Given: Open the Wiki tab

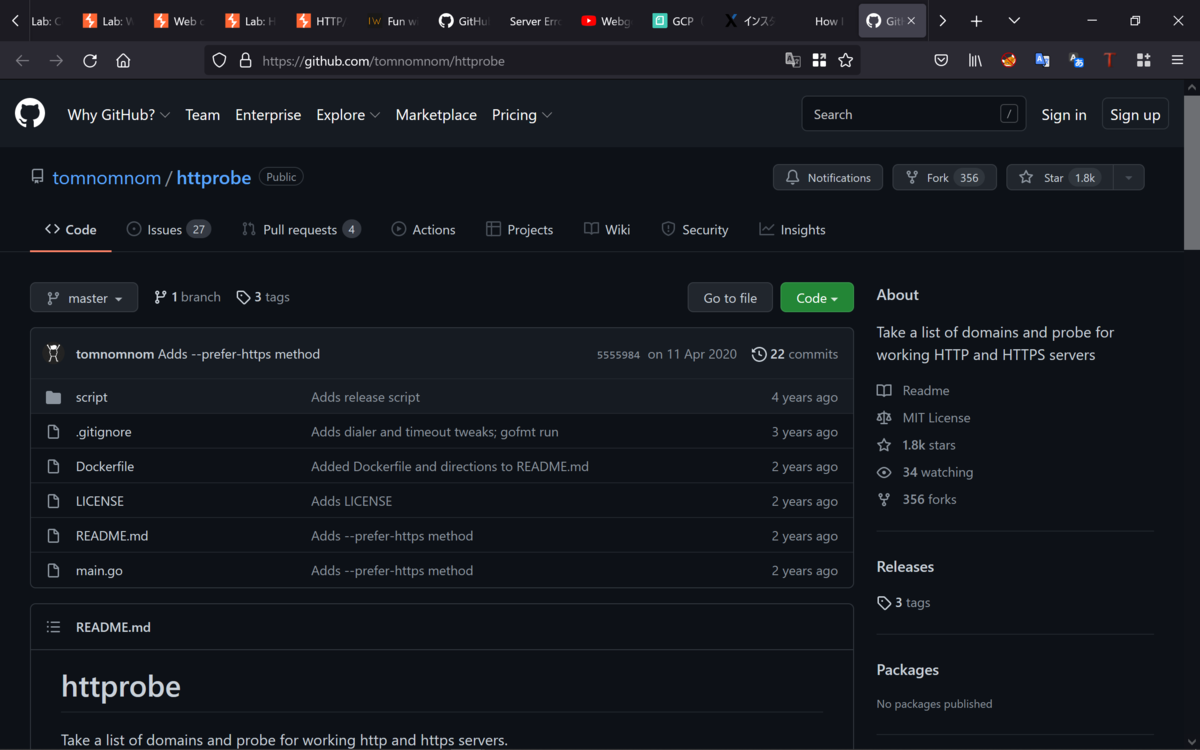Looking at the screenshot, I should click(x=607, y=230).
